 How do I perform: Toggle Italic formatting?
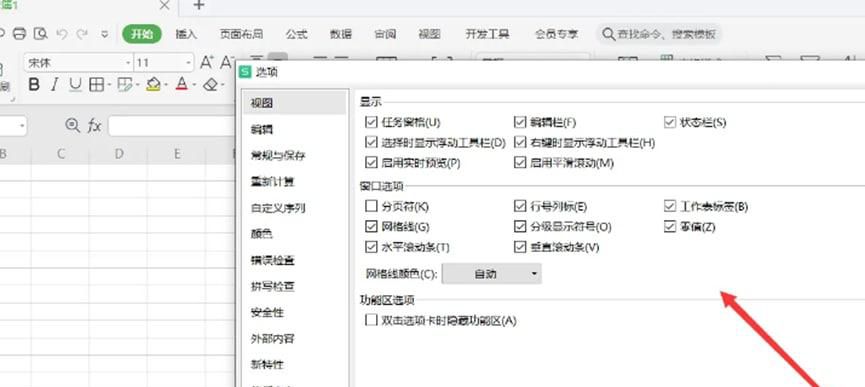[x=54, y=84]
